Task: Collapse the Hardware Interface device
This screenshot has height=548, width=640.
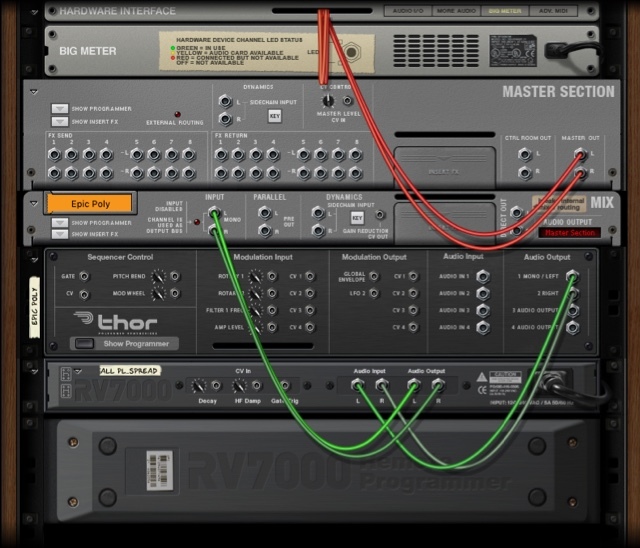Action: point(35,12)
